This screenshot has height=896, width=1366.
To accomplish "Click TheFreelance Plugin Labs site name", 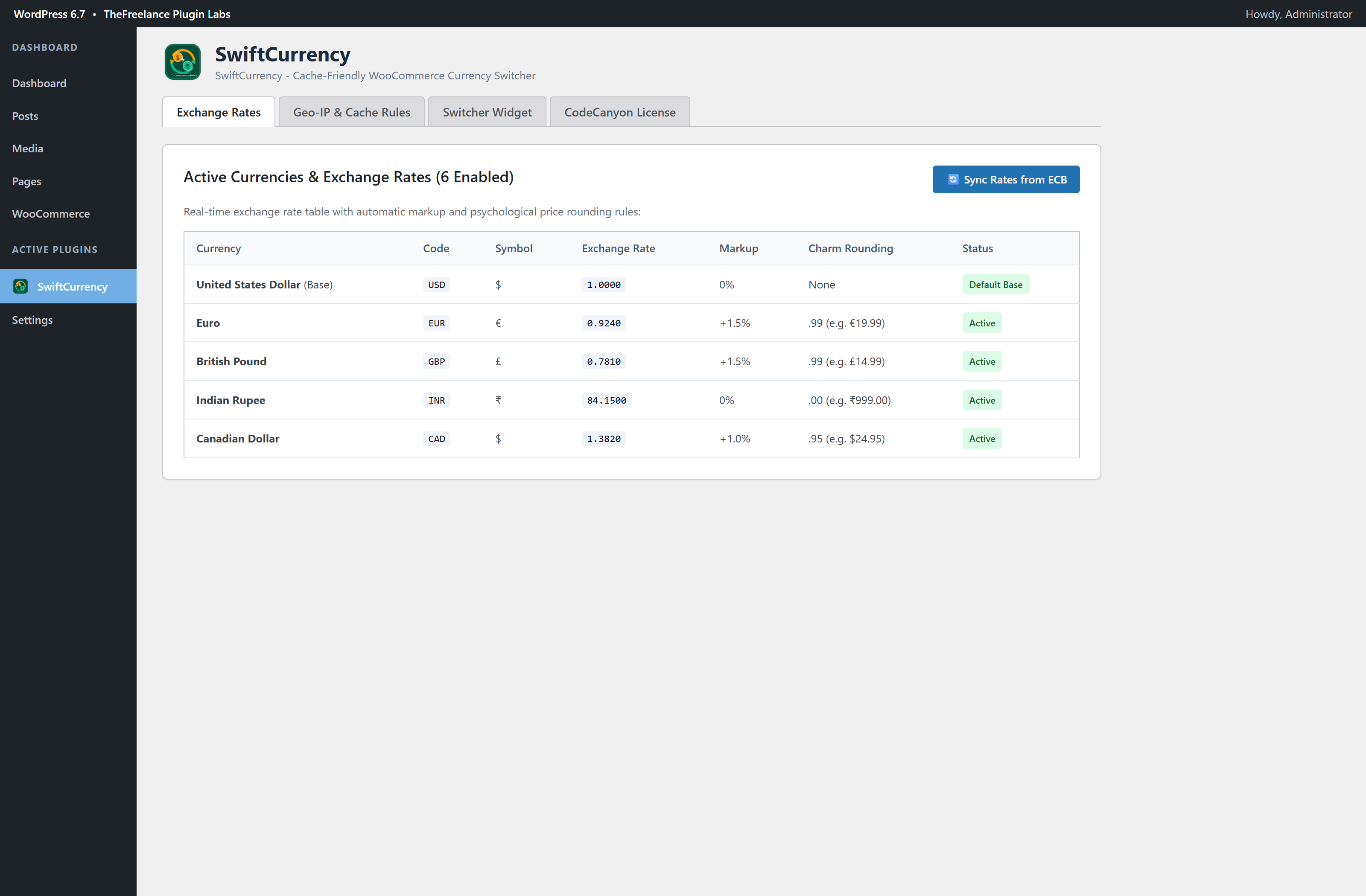I will [x=167, y=14].
